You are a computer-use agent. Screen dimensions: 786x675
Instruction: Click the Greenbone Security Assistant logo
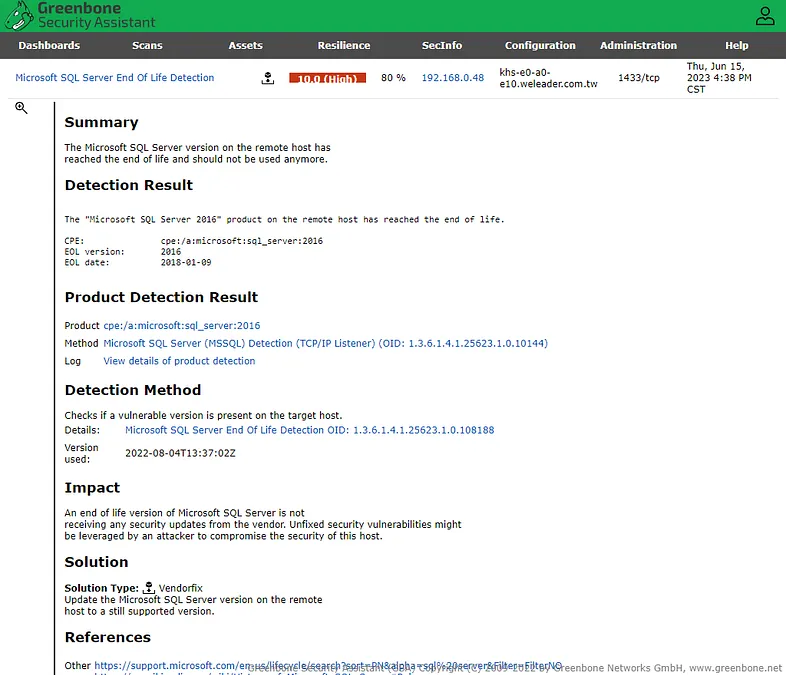(80, 16)
